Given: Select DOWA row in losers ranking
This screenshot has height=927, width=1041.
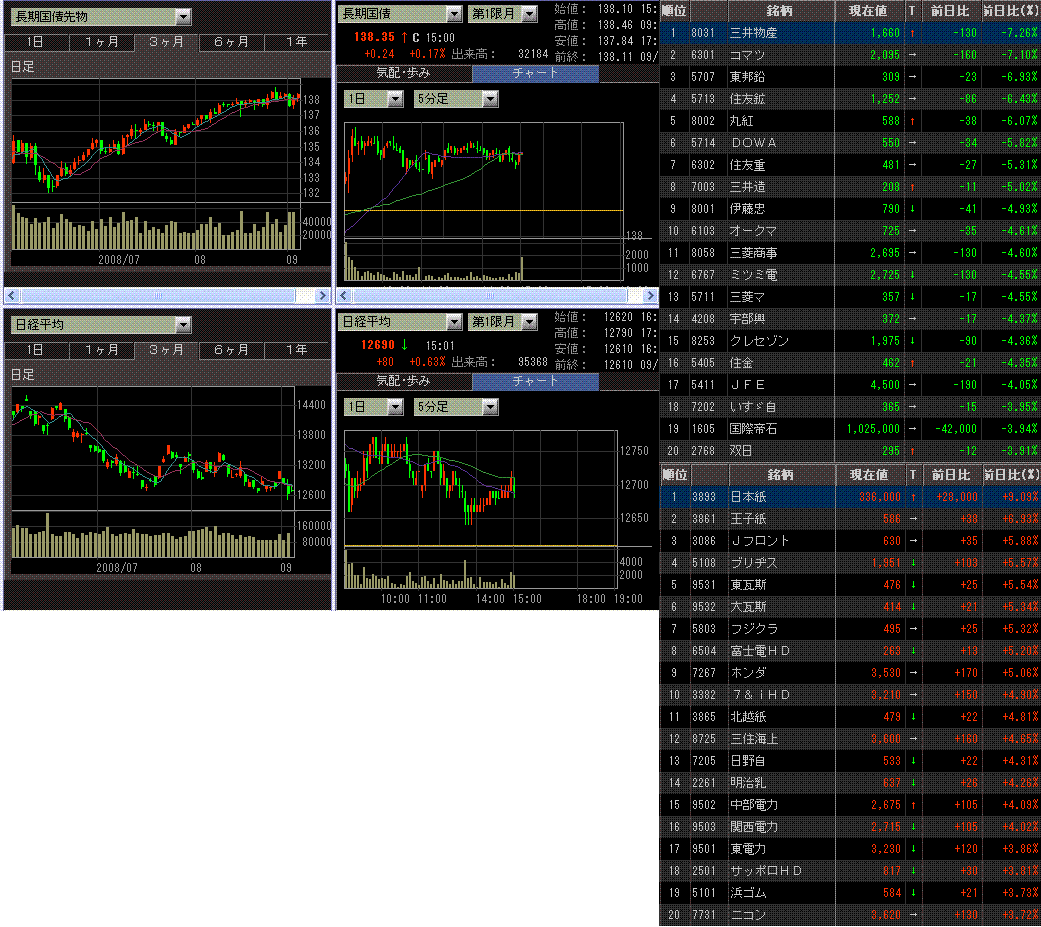Looking at the screenshot, I should pyautogui.click(x=850, y=143).
